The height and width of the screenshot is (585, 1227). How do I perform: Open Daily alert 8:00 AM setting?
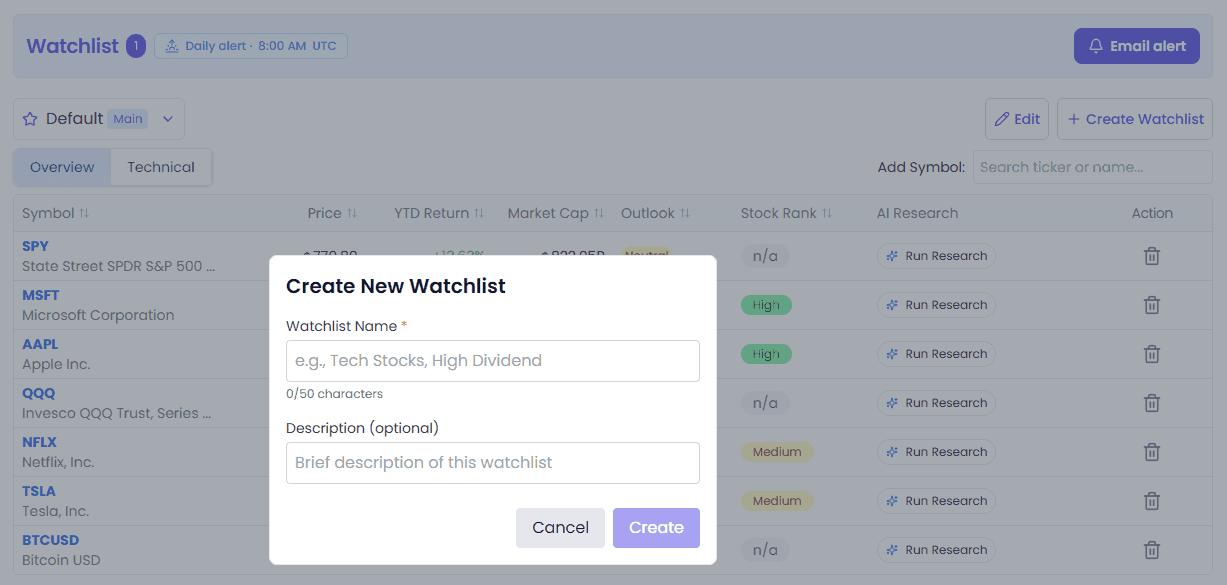[251, 46]
